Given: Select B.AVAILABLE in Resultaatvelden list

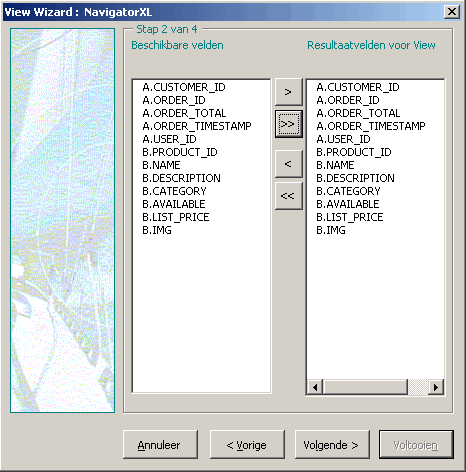Looking at the screenshot, I should (x=348, y=204).
